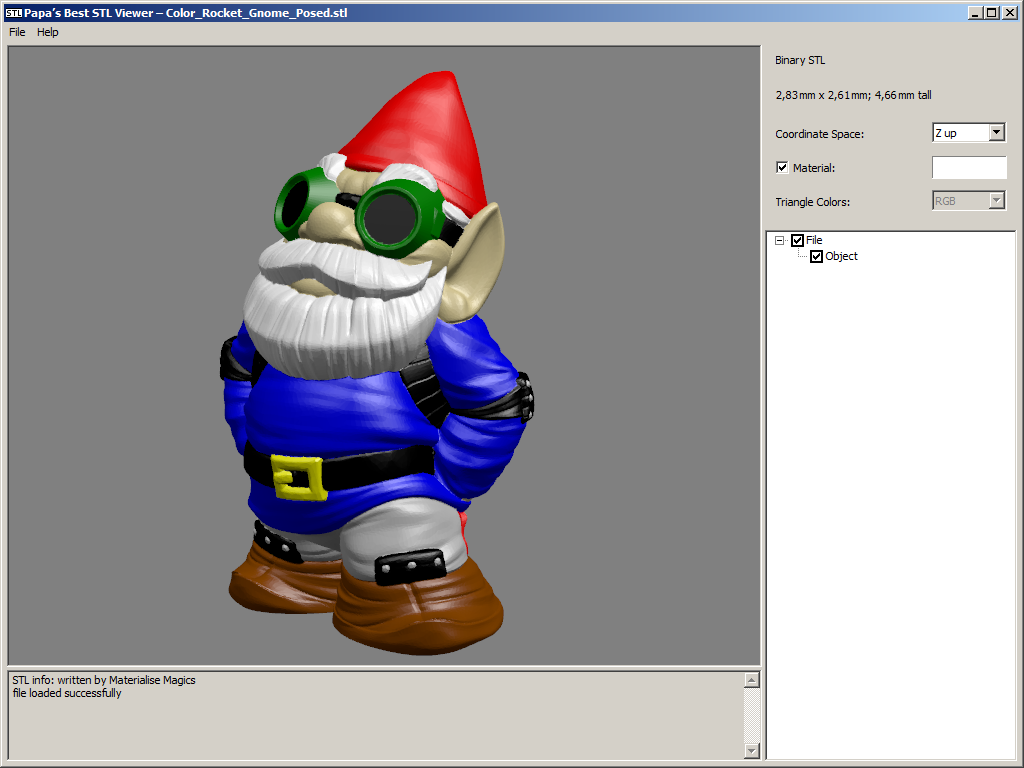Open the Coordinate Space dropdown

tap(996, 133)
